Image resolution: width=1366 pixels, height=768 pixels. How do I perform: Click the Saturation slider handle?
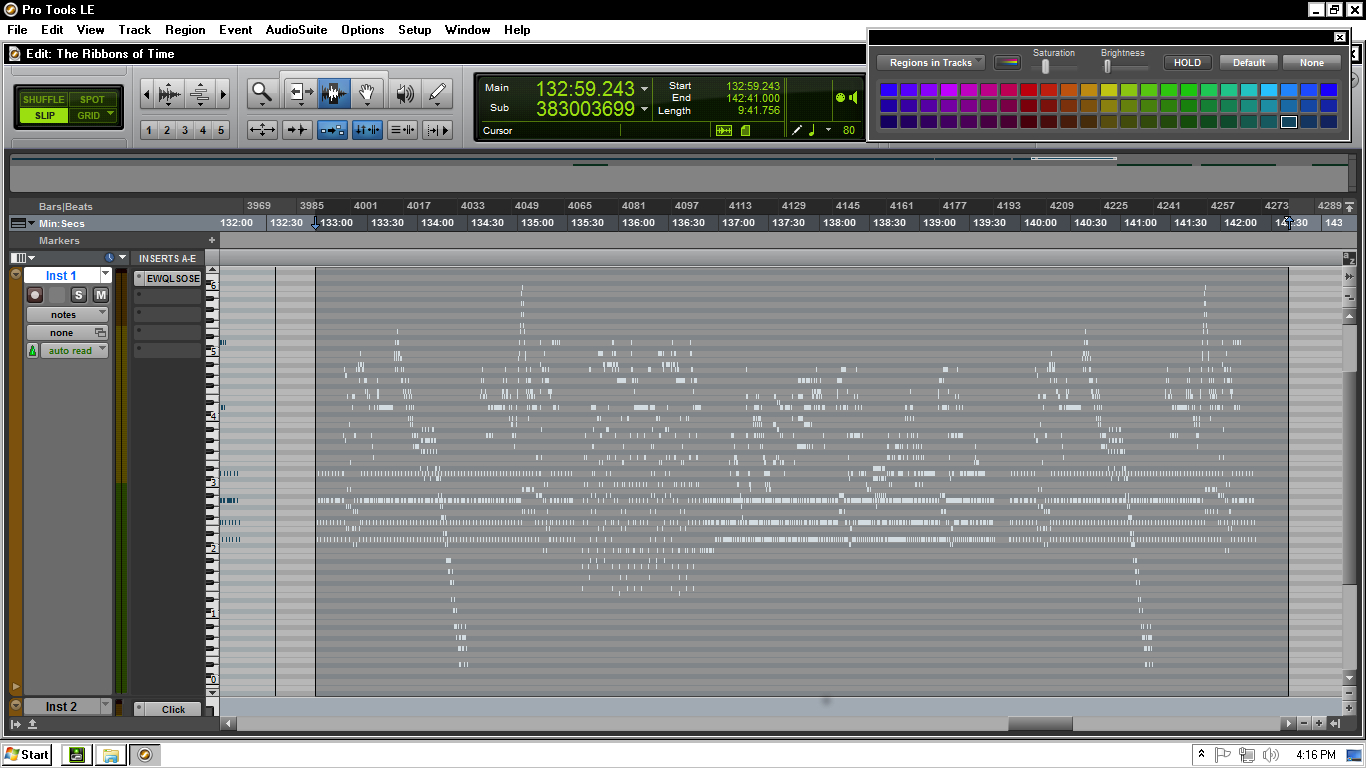pyautogui.click(x=1046, y=66)
